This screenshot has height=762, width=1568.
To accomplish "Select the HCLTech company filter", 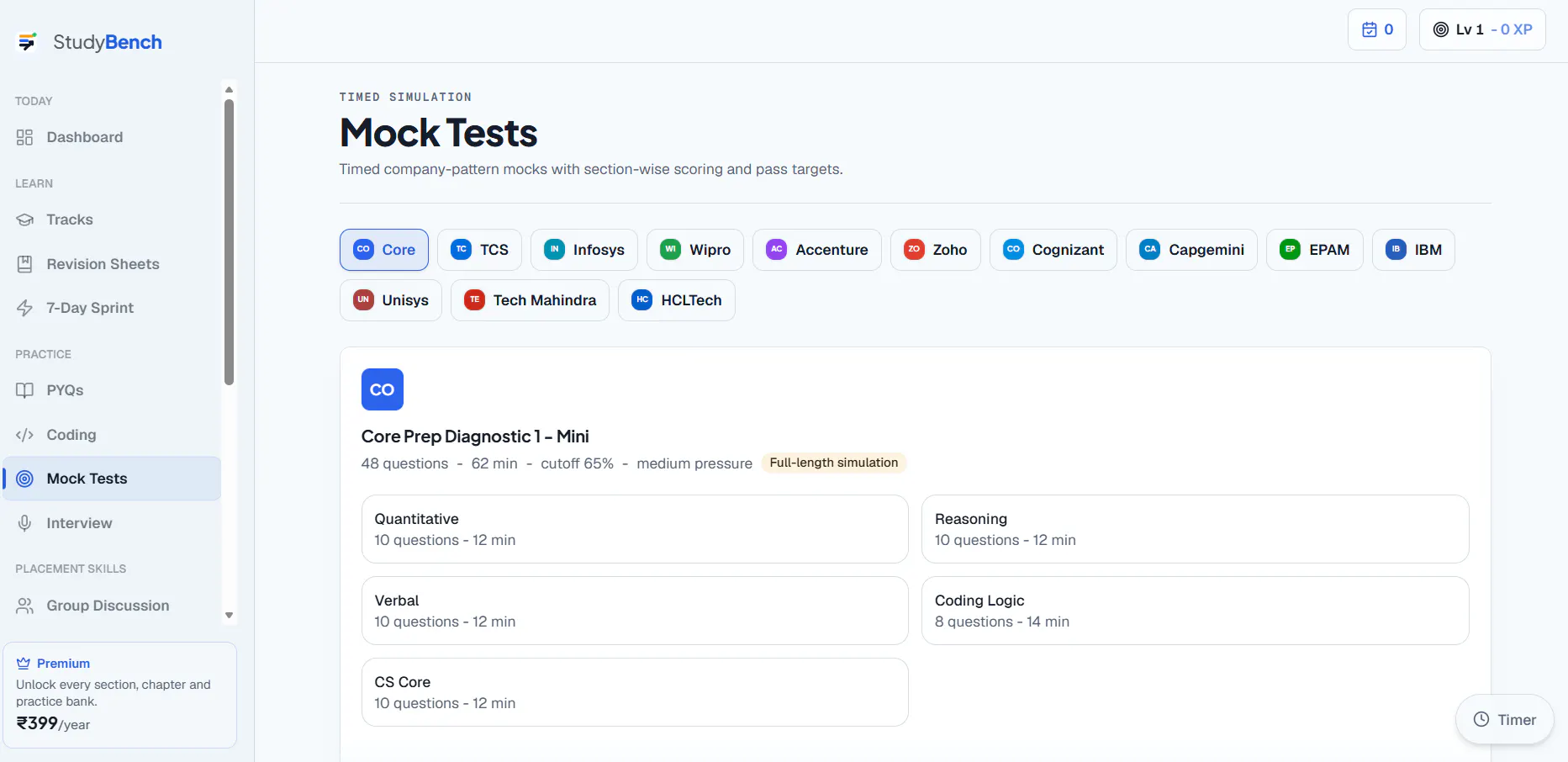I will coord(677,300).
